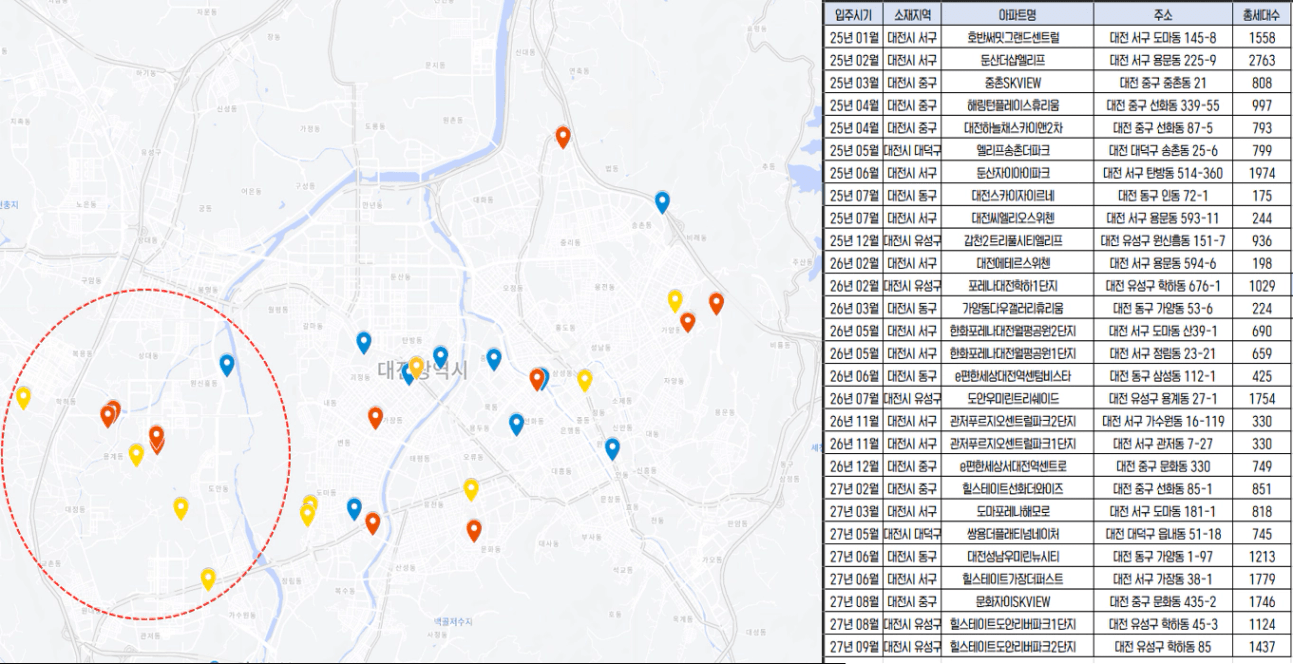
Task: Click the 27년 09월 move-in date cell
Action: point(854,647)
